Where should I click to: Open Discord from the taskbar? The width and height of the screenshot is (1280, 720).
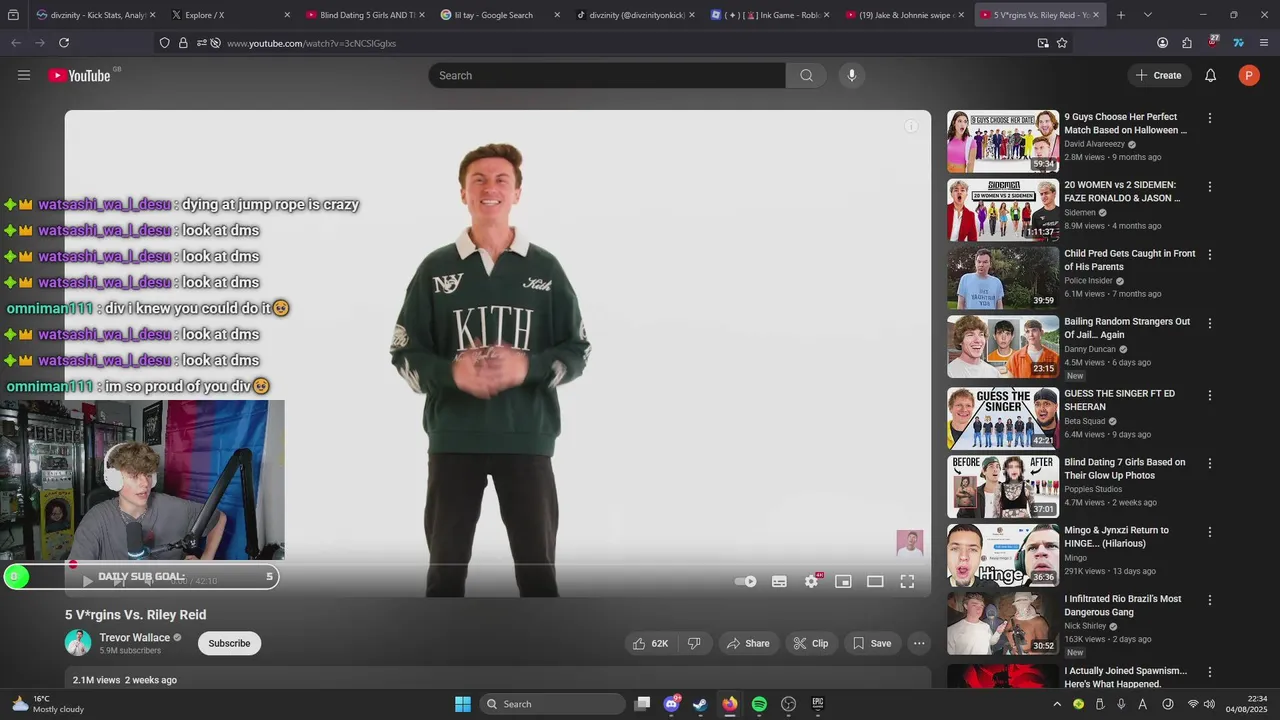671,704
